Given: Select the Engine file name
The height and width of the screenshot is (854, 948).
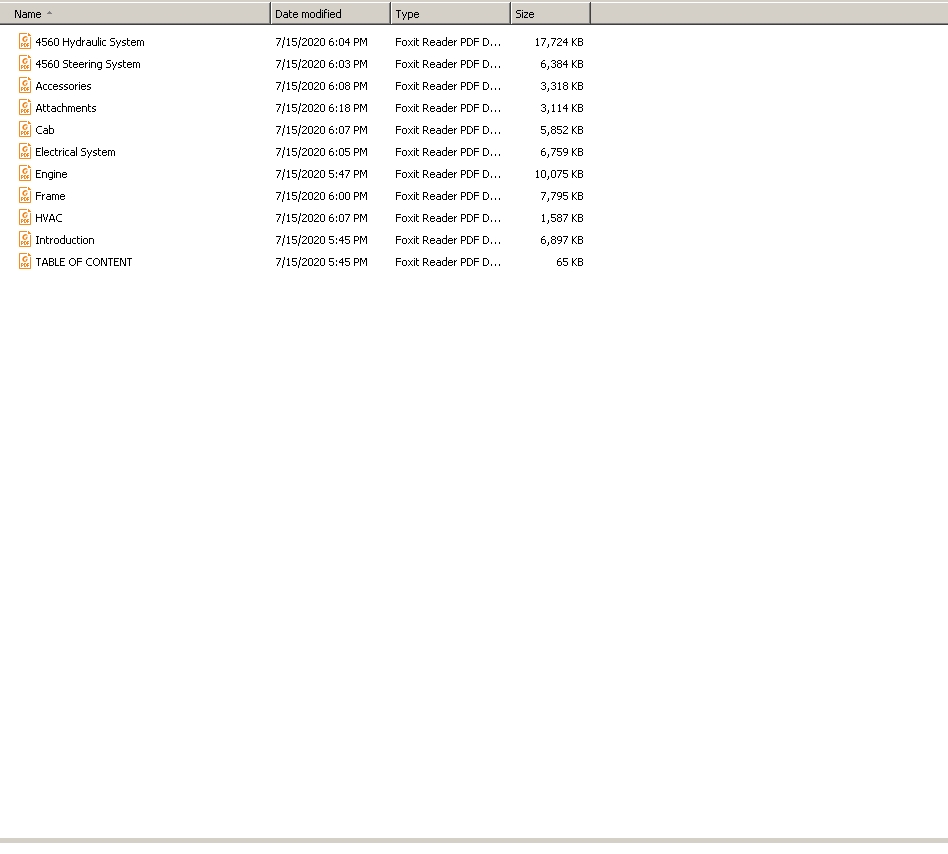Looking at the screenshot, I should tap(51, 174).
